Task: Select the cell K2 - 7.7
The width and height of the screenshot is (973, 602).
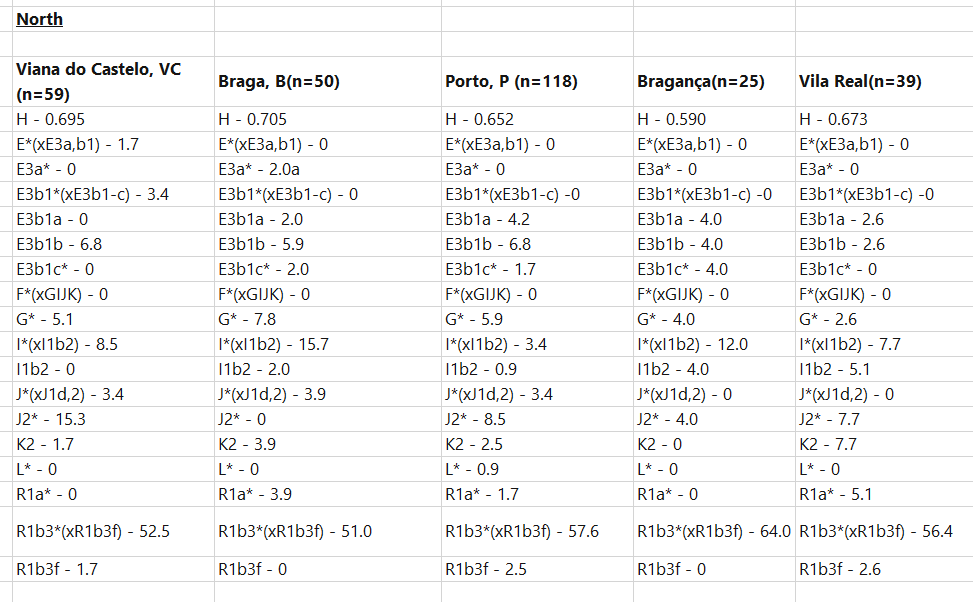Action: pyautogui.click(x=884, y=444)
